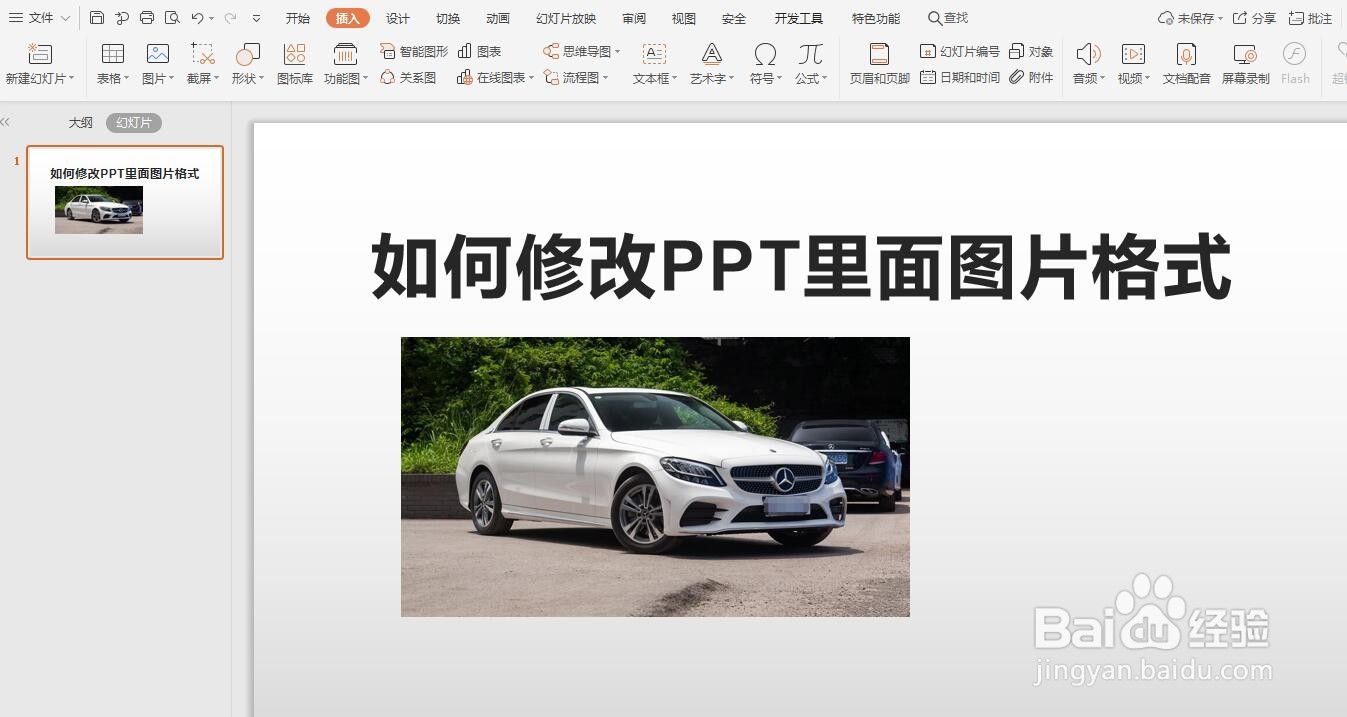Insert 幻灯片编号 slide number
Viewport: 1347px width, 717px height.
click(x=959, y=51)
